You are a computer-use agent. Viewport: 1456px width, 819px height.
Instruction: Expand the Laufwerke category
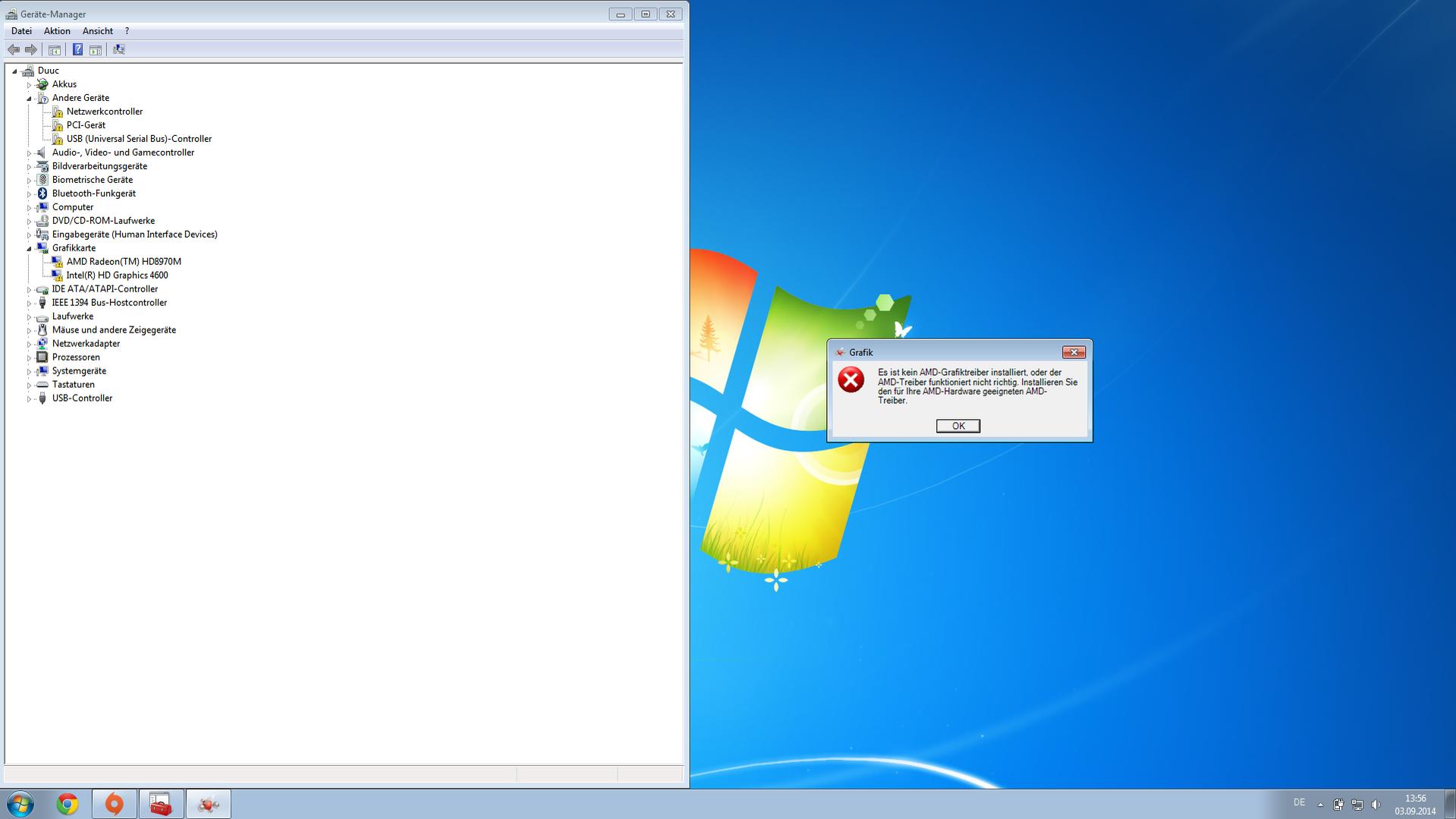pyautogui.click(x=29, y=317)
